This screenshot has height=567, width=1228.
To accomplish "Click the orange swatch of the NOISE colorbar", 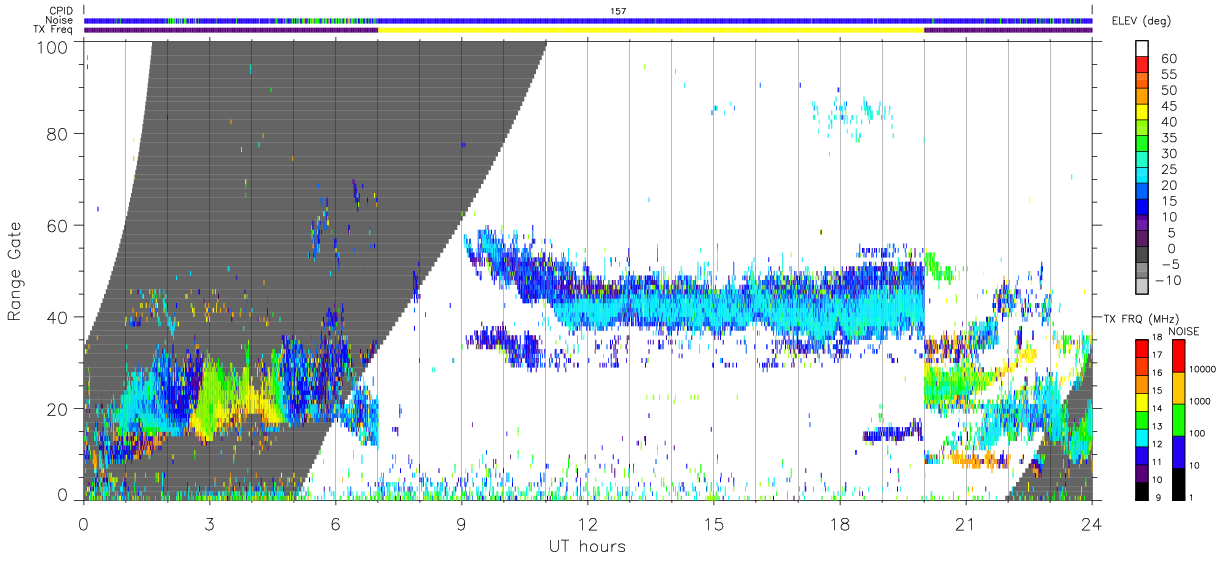I will coord(1178,388).
